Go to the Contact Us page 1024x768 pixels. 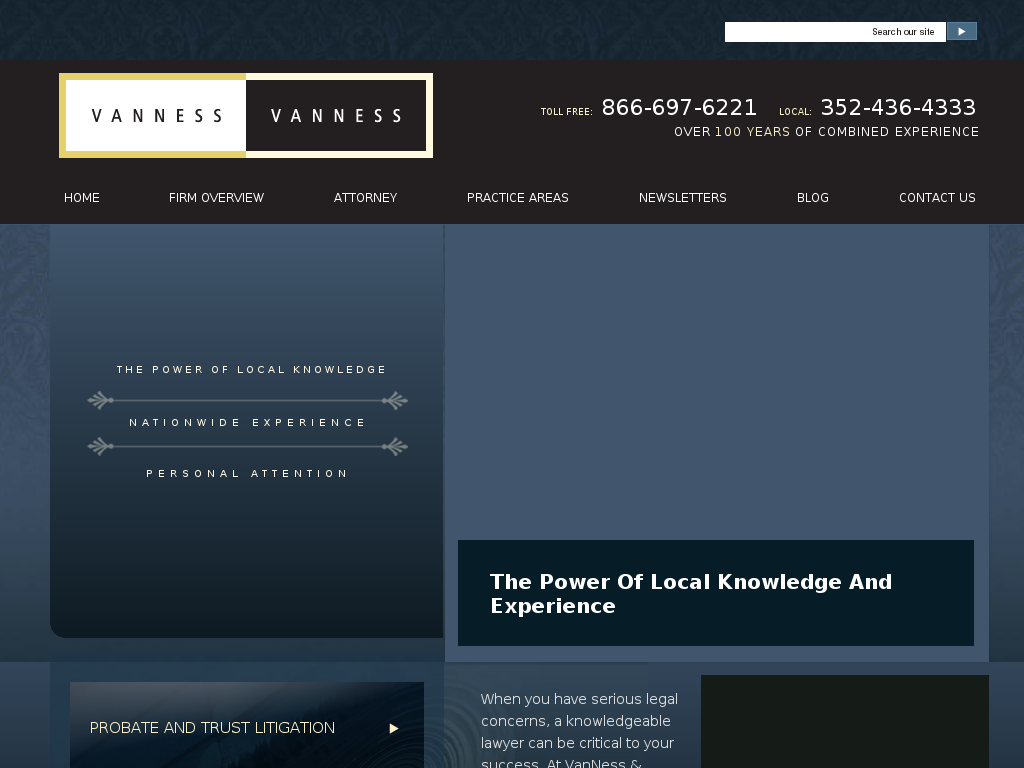(937, 198)
